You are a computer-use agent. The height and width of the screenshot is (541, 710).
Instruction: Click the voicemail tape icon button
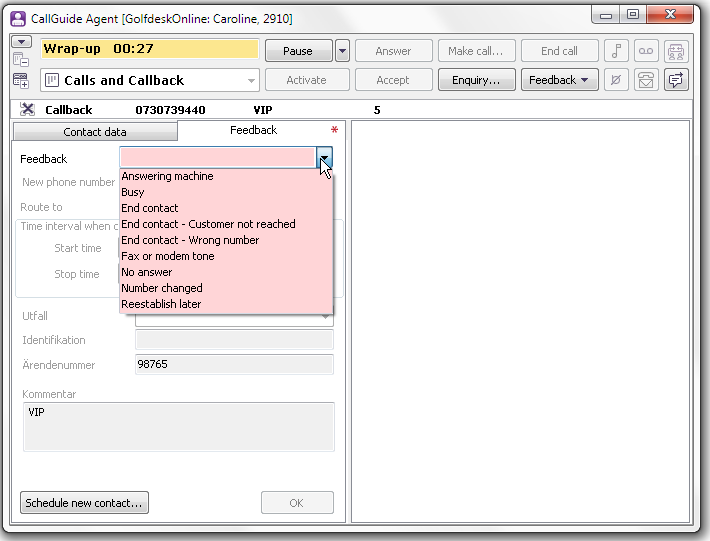pos(646,52)
